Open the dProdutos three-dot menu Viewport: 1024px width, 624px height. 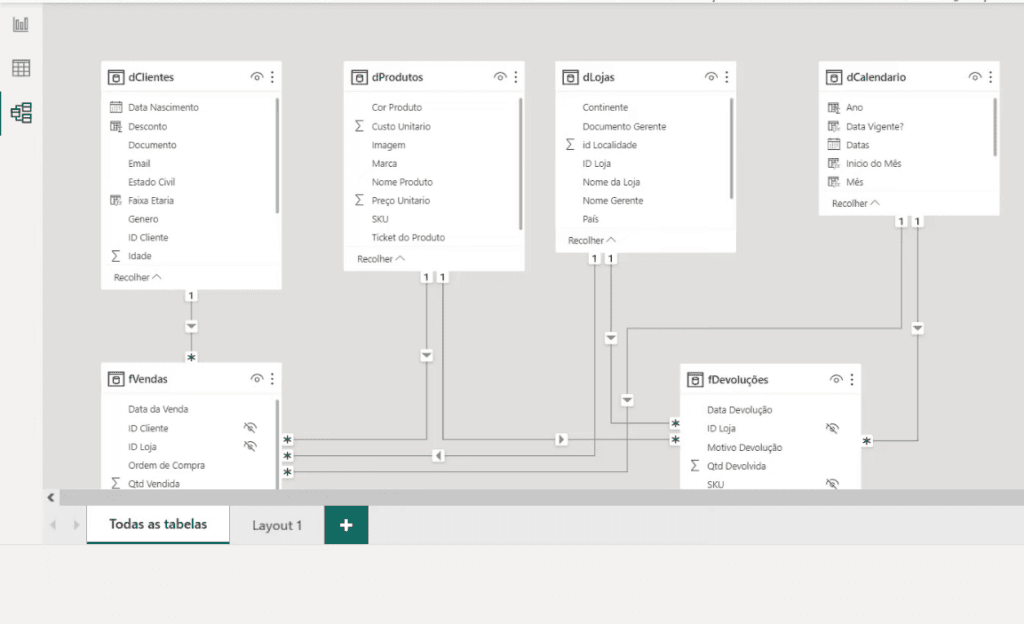point(514,76)
